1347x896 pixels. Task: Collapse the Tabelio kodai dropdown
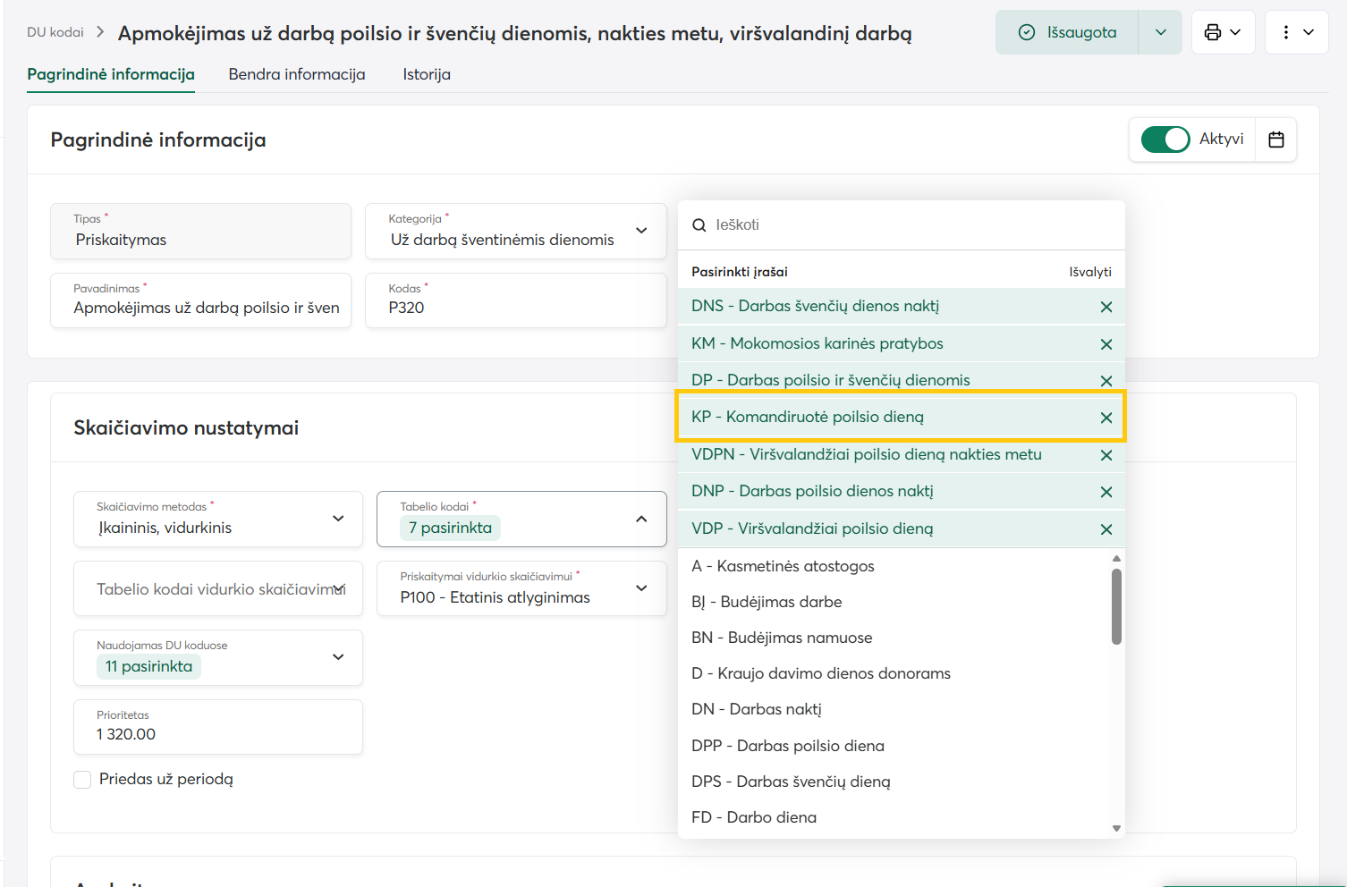pyautogui.click(x=521, y=520)
